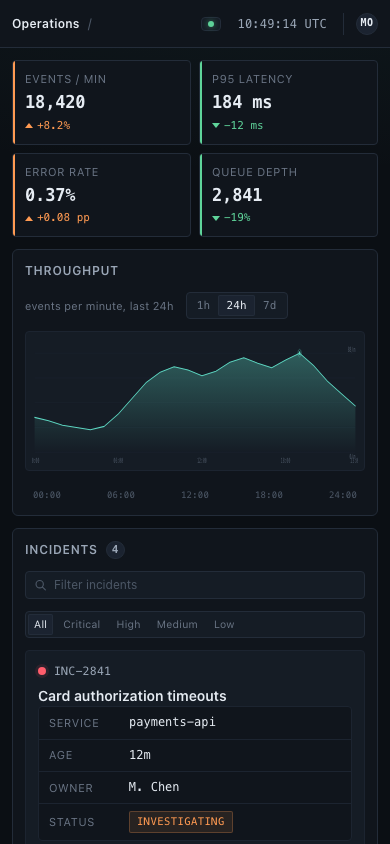The image size is (390, 844).
Task: Click the orange up arrow beside +0.08 pp
Action: point(29,218)
